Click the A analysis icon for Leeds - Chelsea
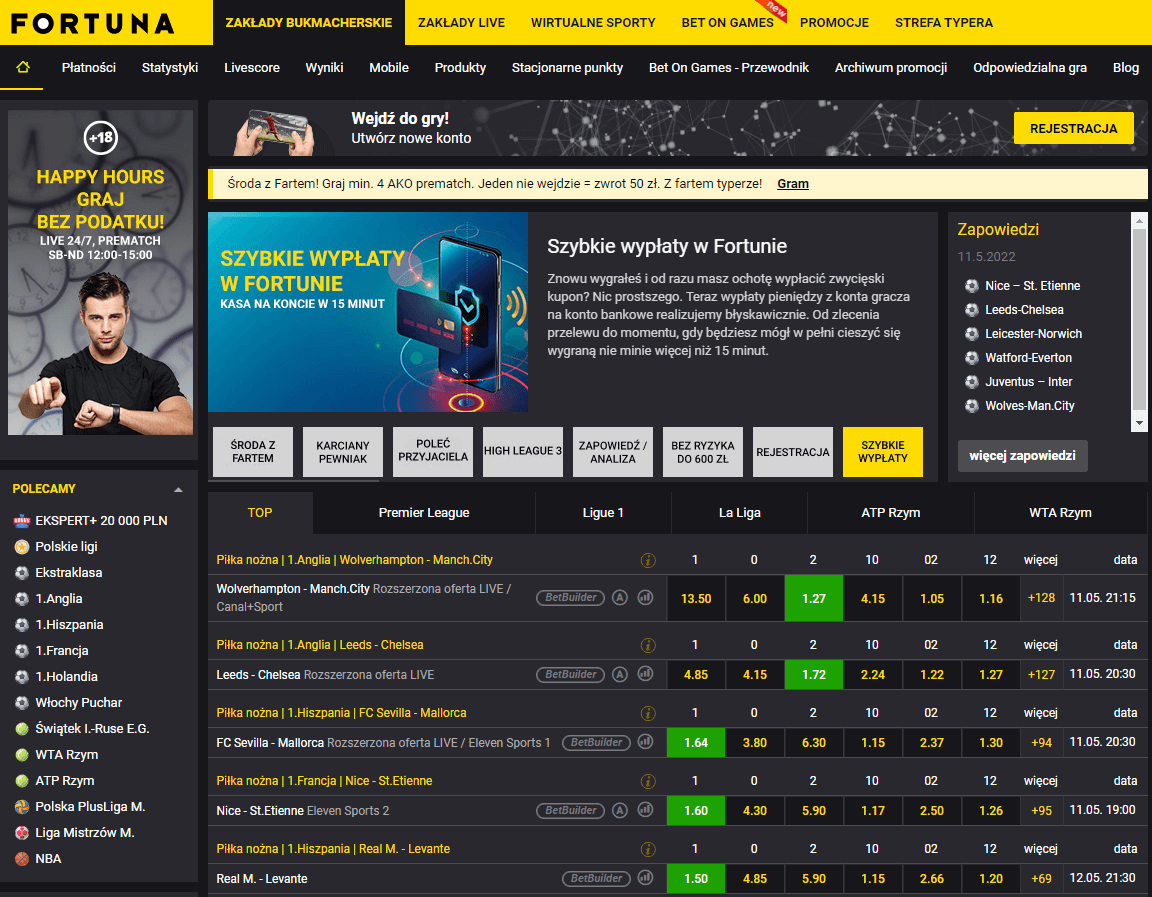 (620, 674)
